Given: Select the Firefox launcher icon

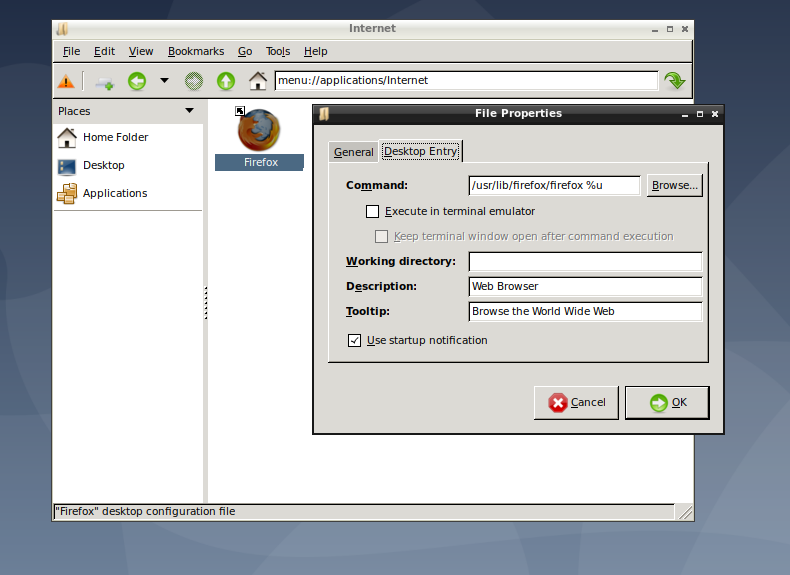Looking at the screenshot, I should pos(259,131).
